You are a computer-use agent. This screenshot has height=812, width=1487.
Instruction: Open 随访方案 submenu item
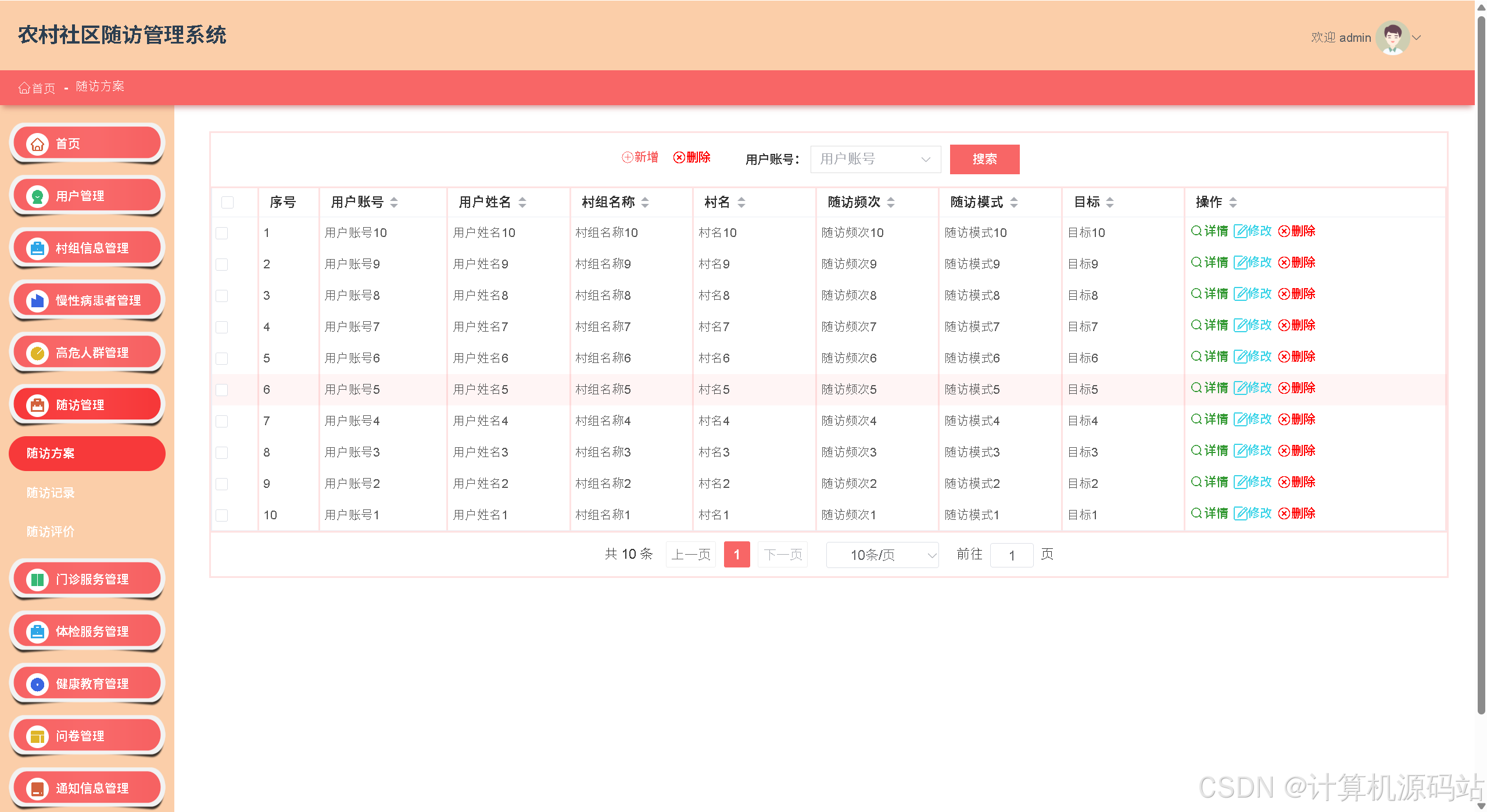click(x=87, y=453)
